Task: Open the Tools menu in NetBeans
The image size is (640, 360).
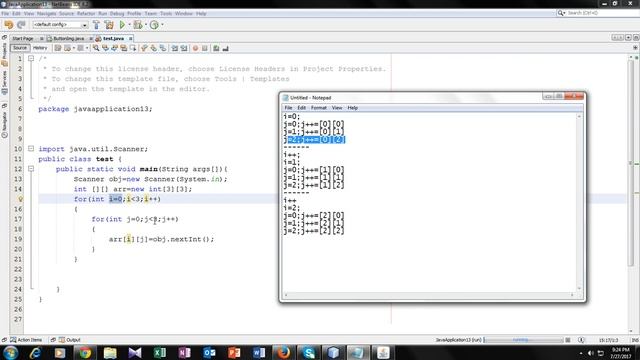Action: (166, 13)
